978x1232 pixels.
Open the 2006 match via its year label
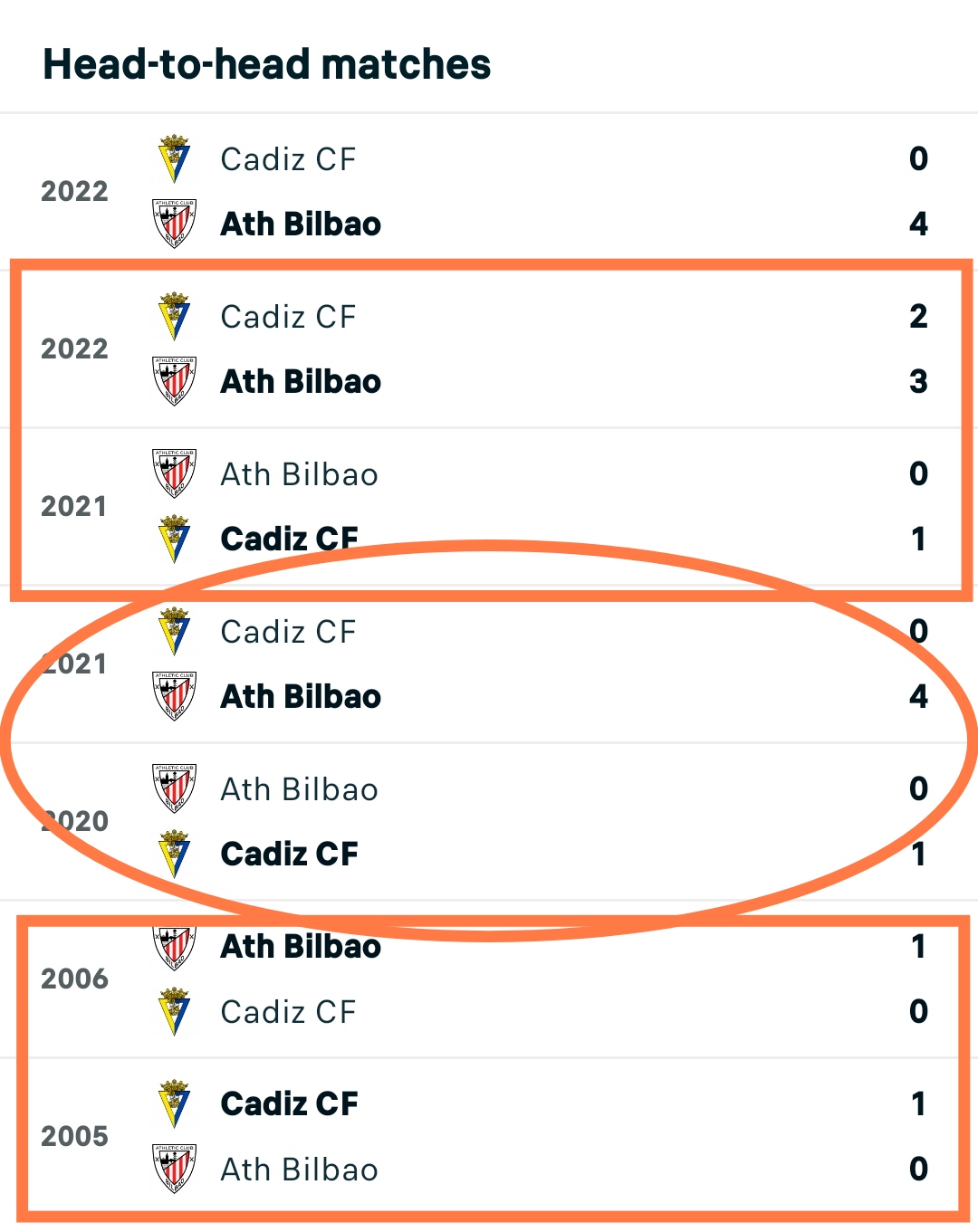tap(74, 979)
